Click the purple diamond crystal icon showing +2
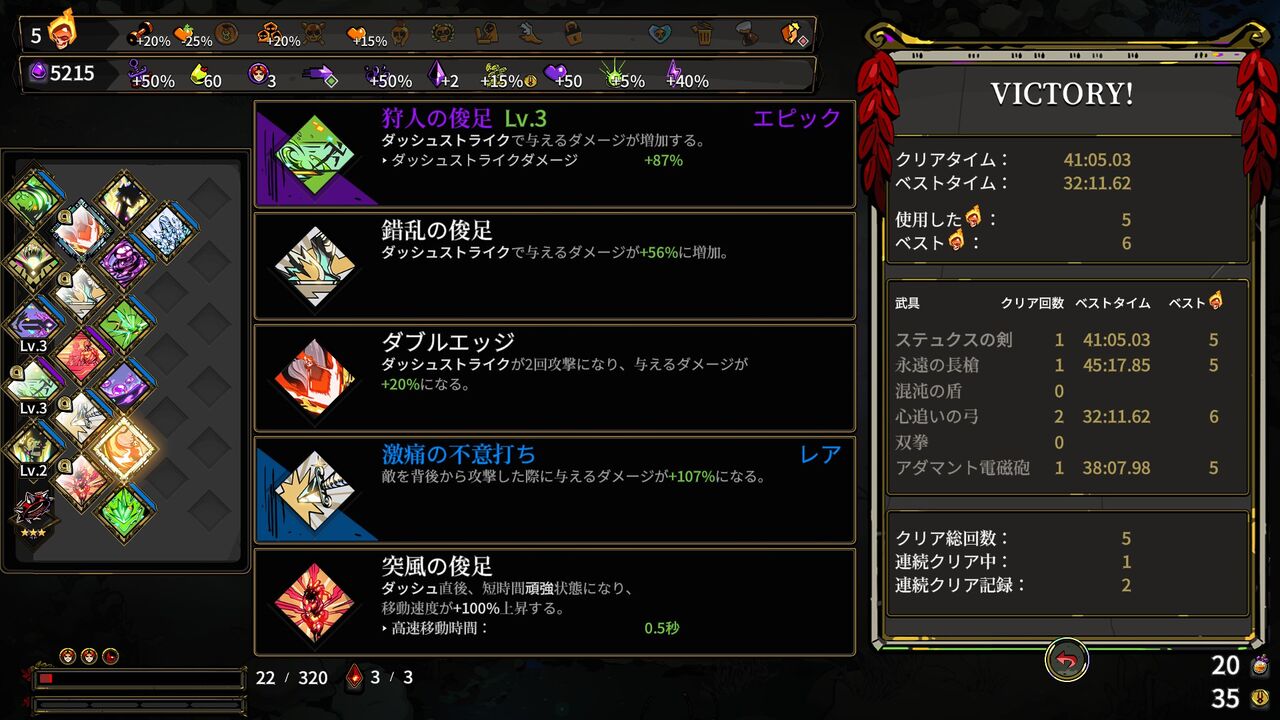1280x720 pixels. 437,73
